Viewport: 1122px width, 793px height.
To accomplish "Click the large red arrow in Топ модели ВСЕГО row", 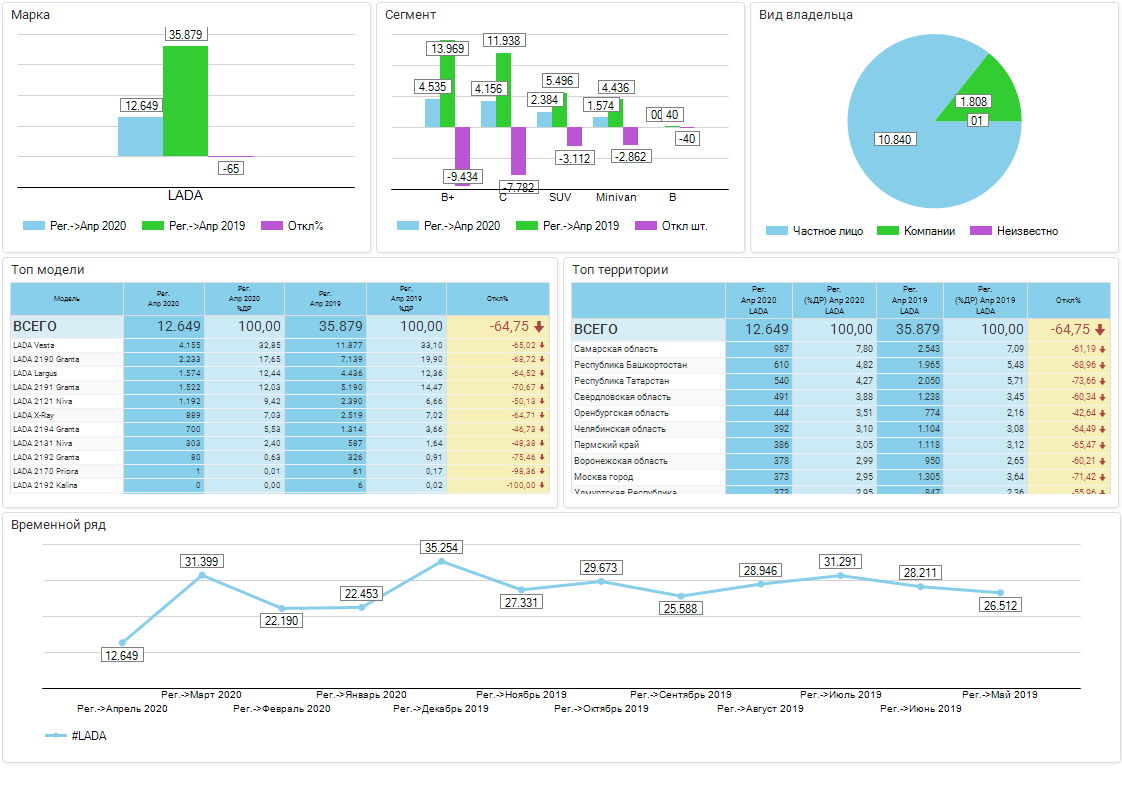I will (x=539, y=326).
